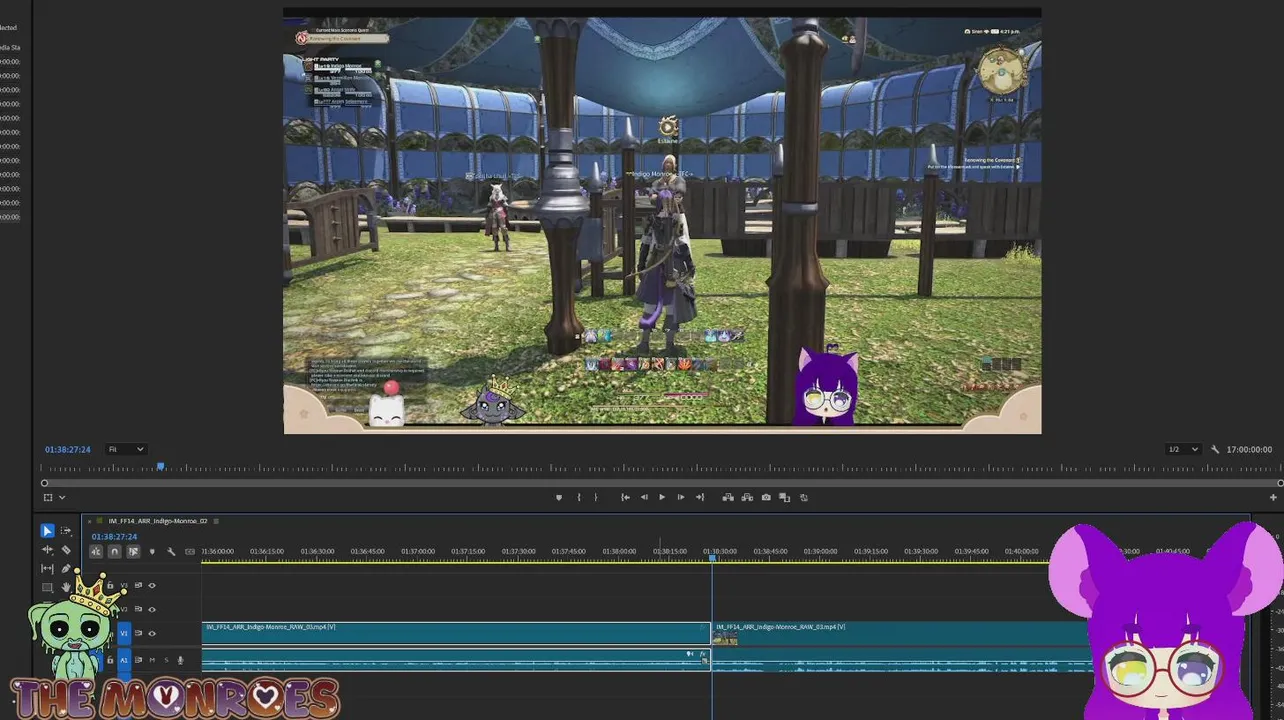Step forward one frame

(x=681, y=497)
